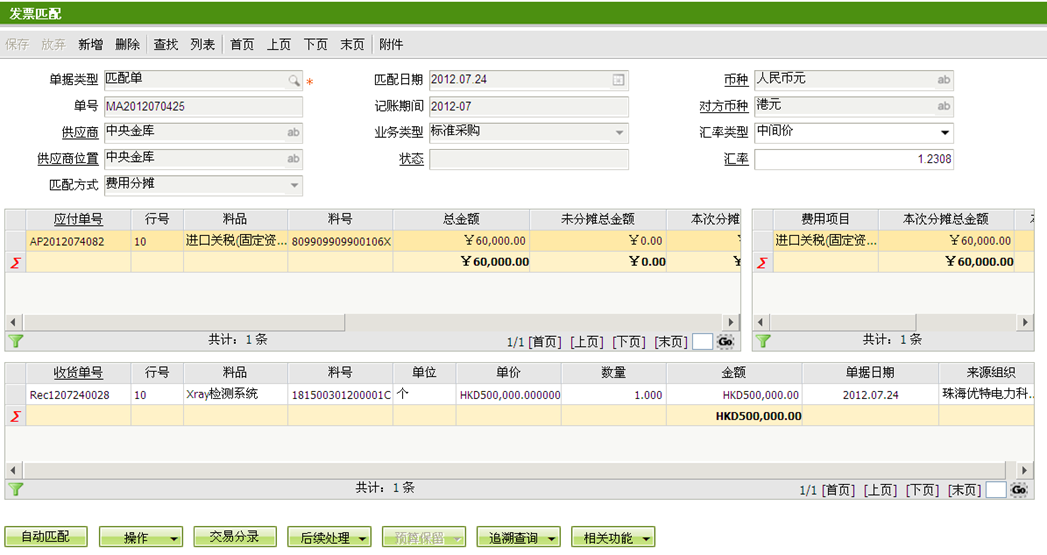Click the 自动匹配 button
The width and height of the screenshot is (1047, 555).
[x=46, y=538]
